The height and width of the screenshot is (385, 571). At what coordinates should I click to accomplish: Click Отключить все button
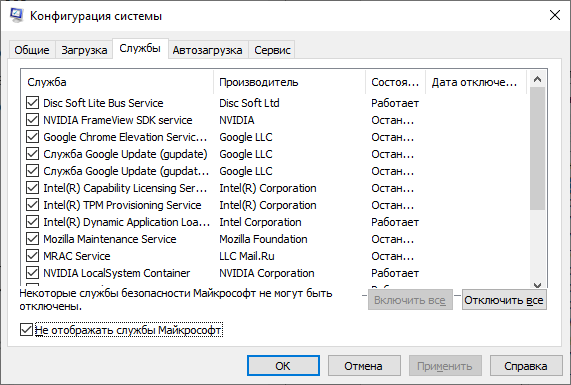click(x=504, y=300)
